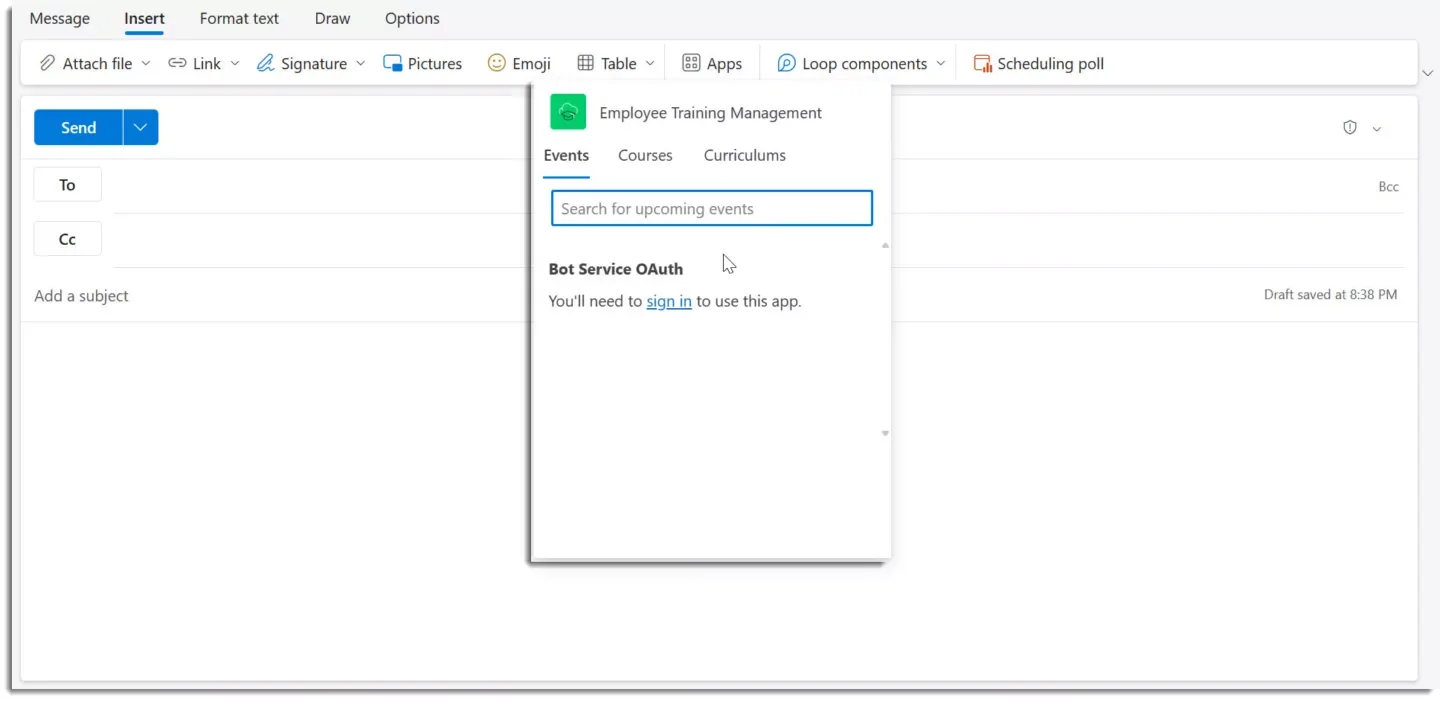Switch to the Message ribbon tab

pos(60,18)
